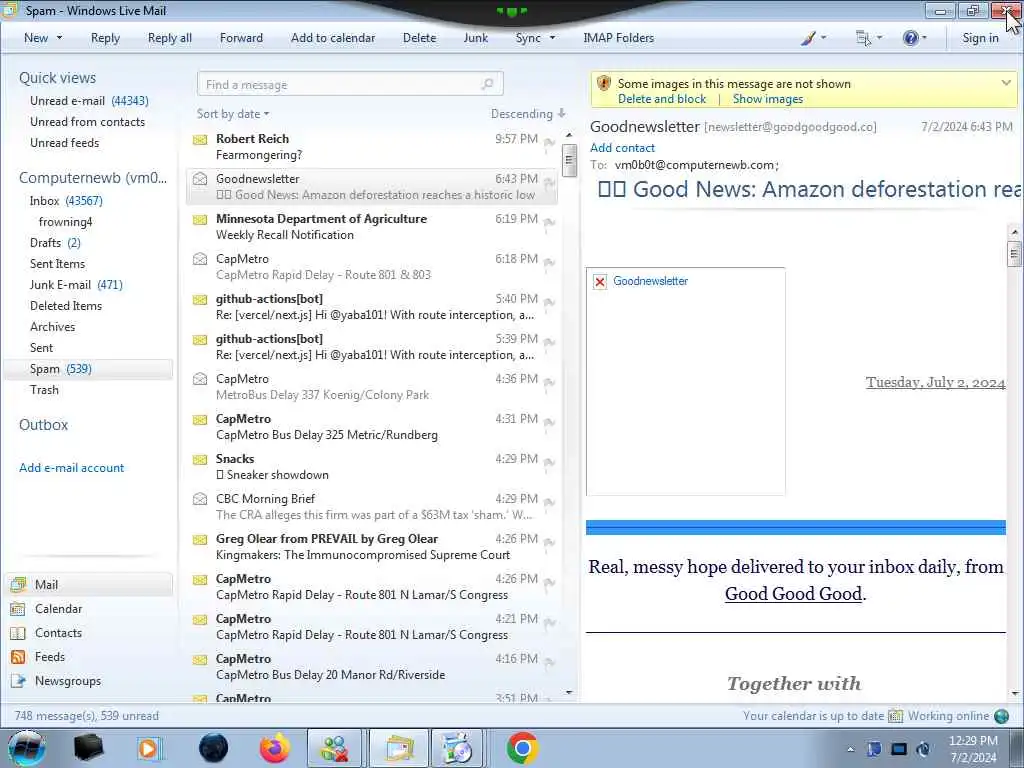Launch Firefox from the taskbar
This screenshot has height=768, width=1024.
(275, 748)
